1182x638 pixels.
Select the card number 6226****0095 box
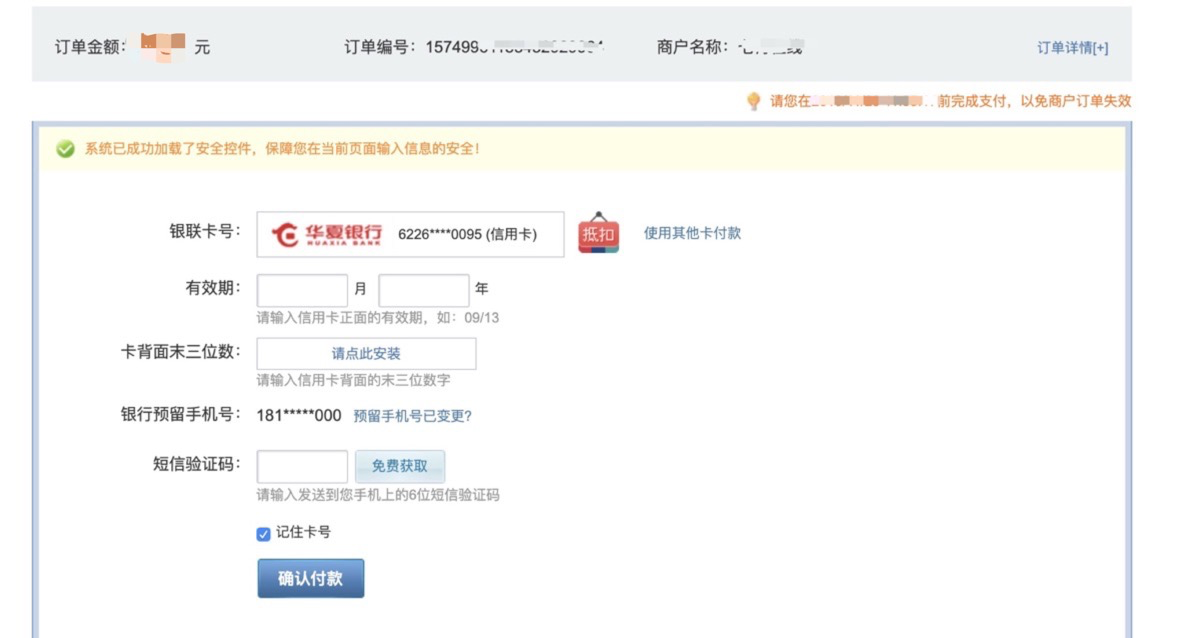pos(410,235)
